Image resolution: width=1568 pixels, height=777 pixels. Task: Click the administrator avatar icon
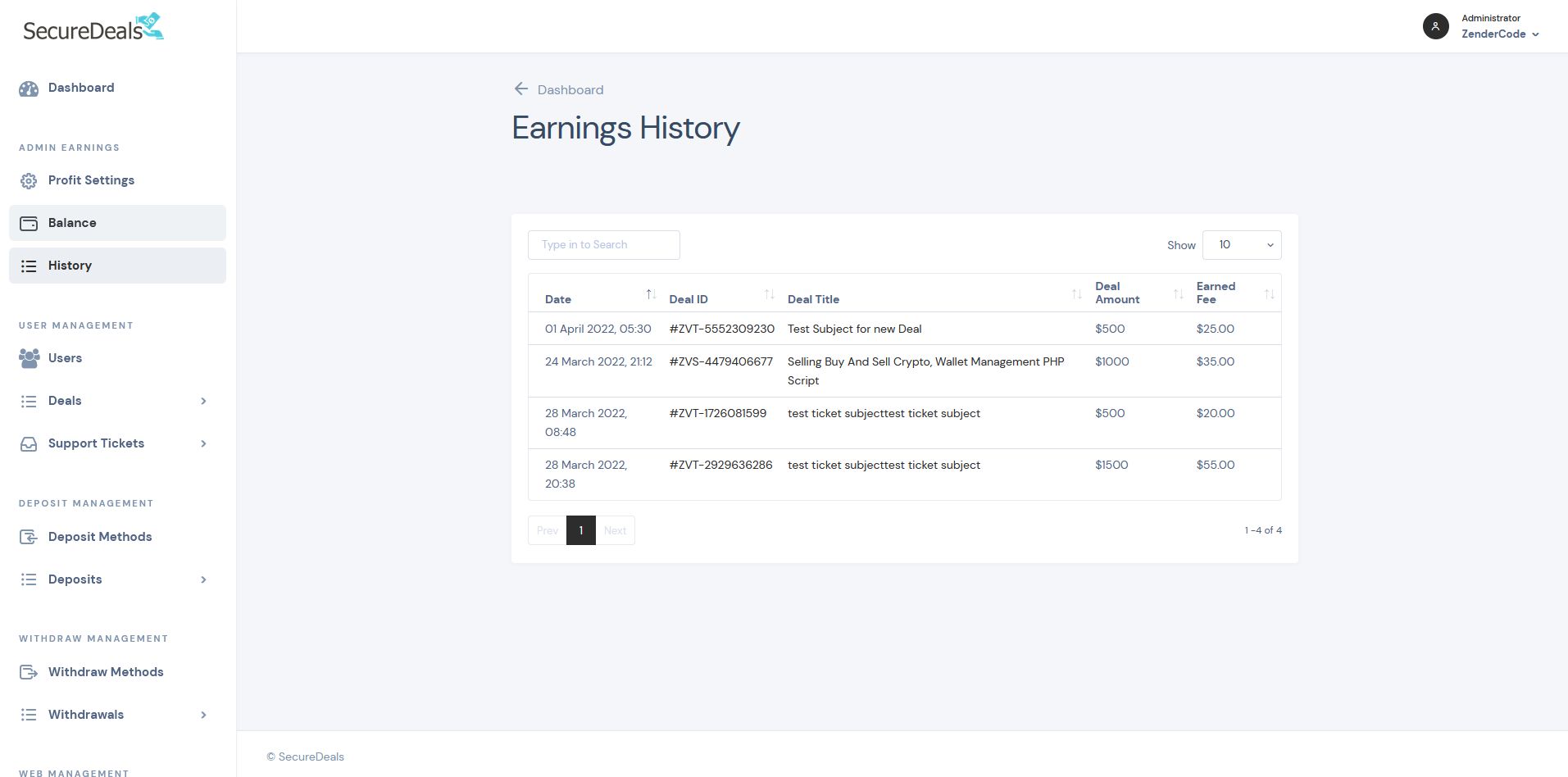[1435, 26]
